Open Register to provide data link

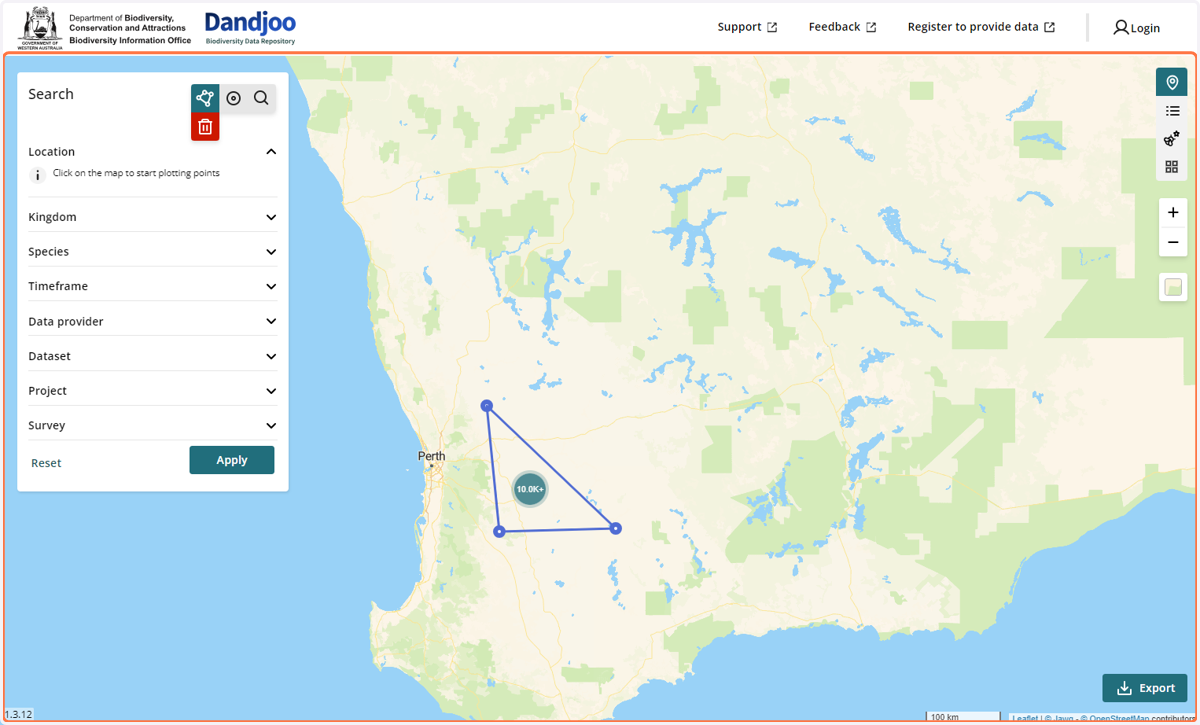(x=981, y=27)
